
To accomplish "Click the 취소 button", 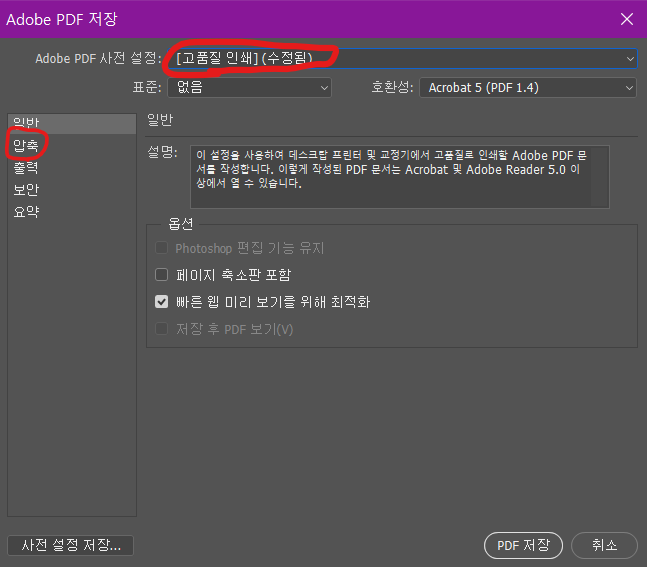I will click(x=604, y=546).
